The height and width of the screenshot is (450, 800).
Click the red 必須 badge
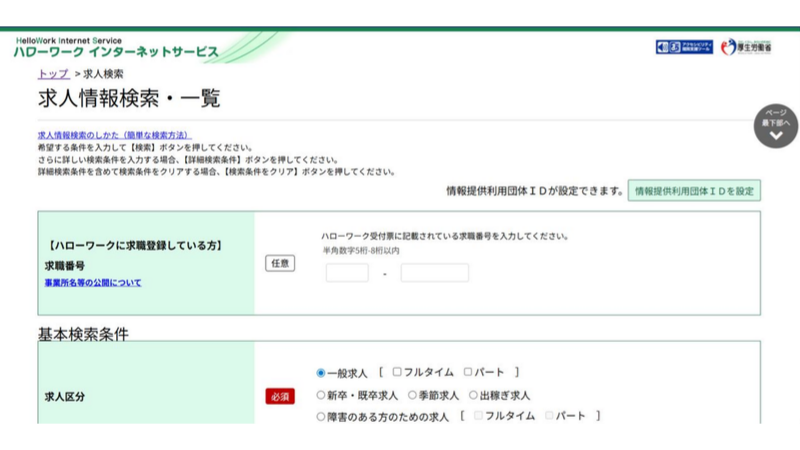click(x=280, y=396)
